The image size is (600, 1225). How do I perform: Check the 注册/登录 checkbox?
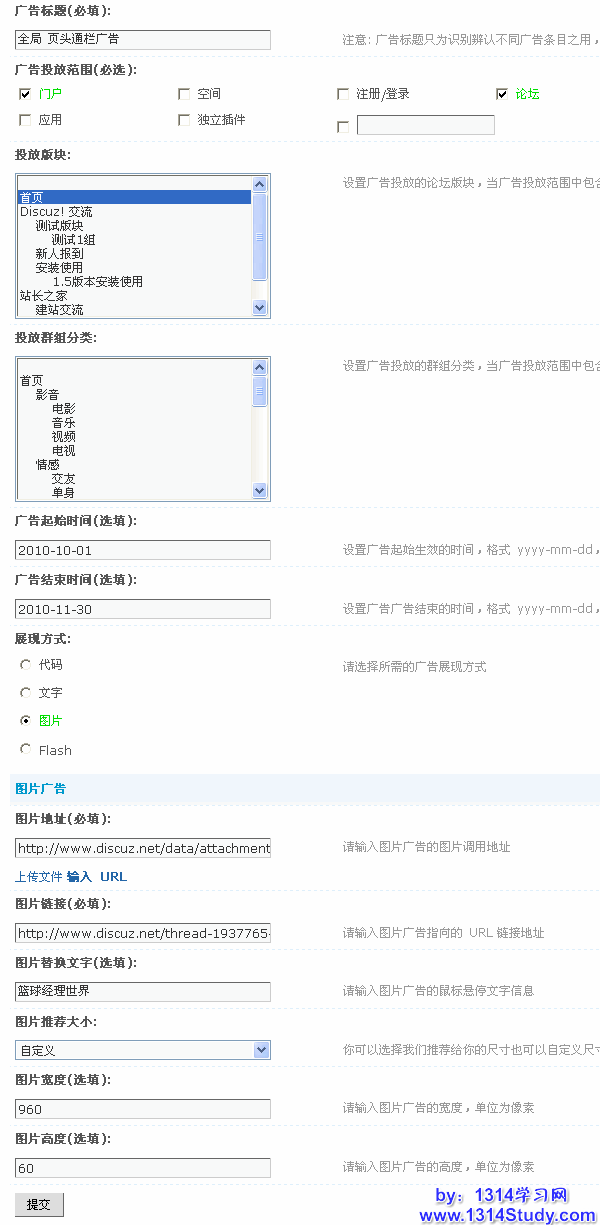coord(343,94)
